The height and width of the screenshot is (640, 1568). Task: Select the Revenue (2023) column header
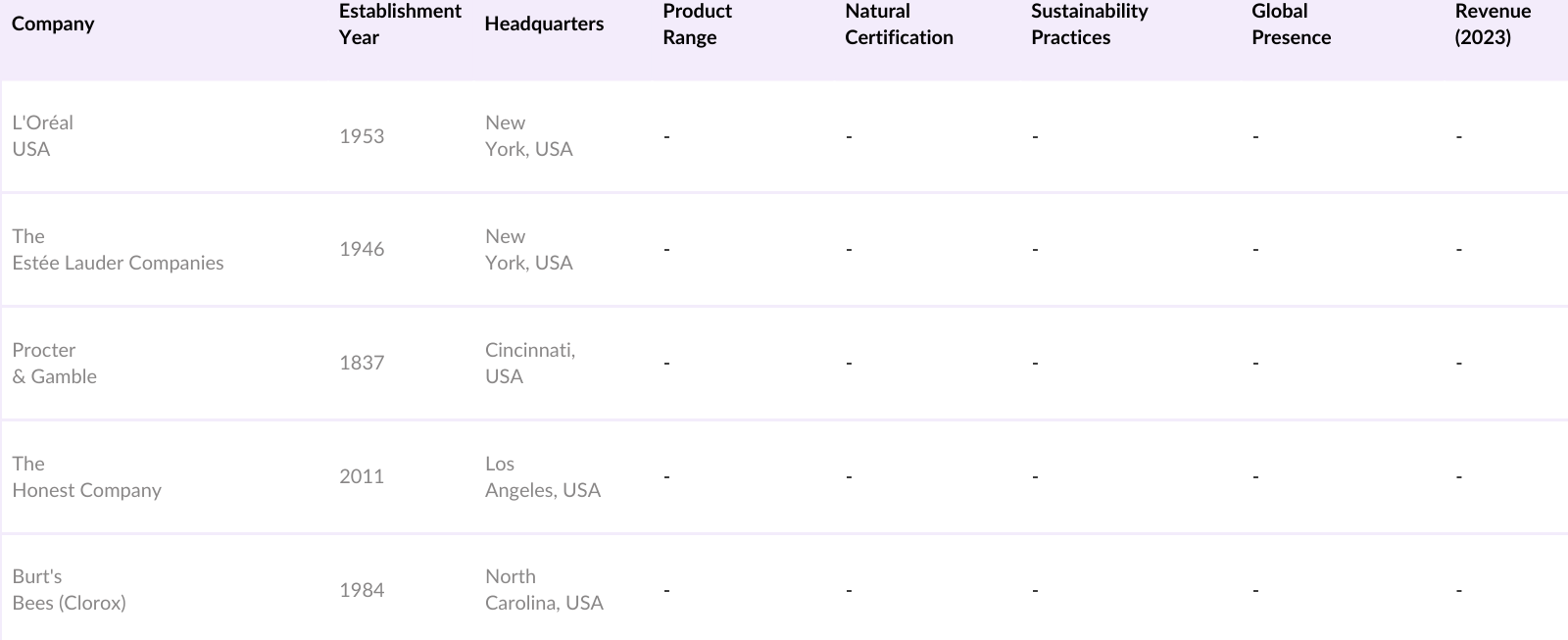(1492, 25)
